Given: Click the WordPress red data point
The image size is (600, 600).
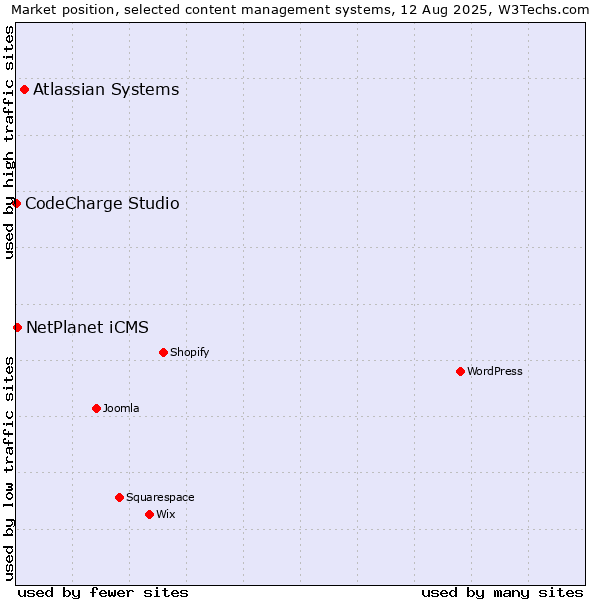Looking at the screenshot, I should click(x=460, y=371).
